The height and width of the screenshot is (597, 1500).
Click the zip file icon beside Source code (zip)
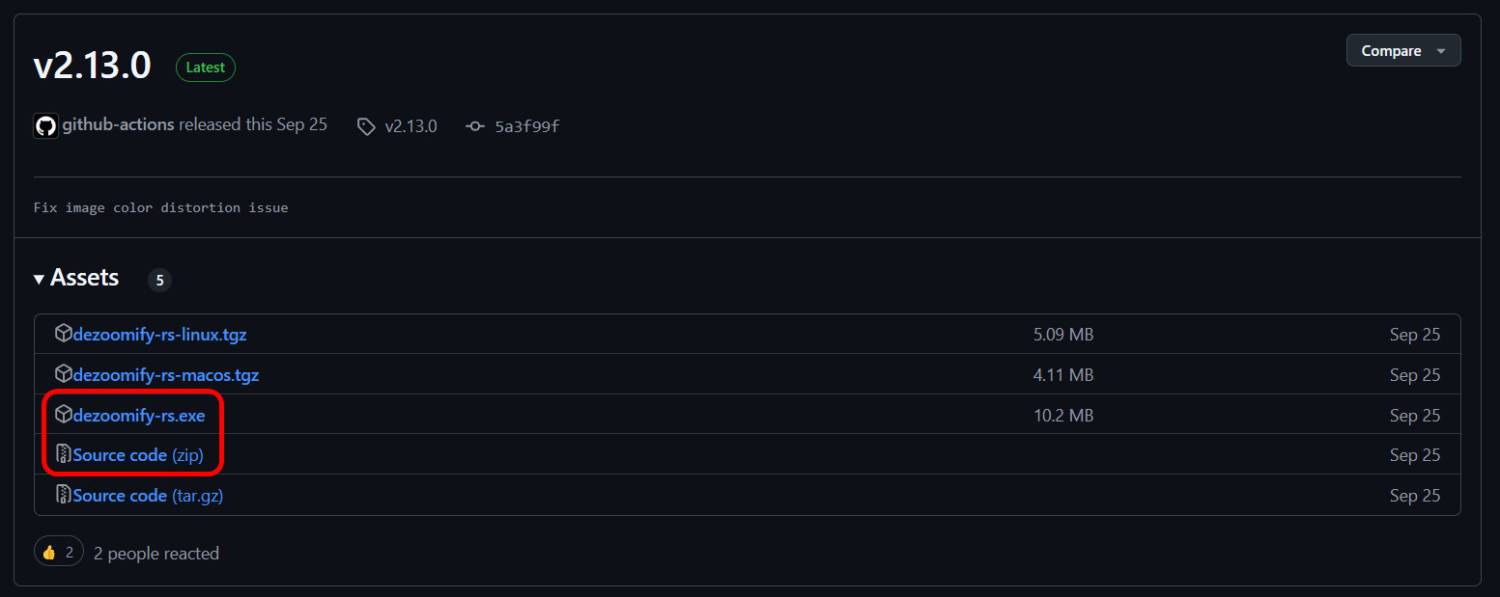tap(63, 454)
